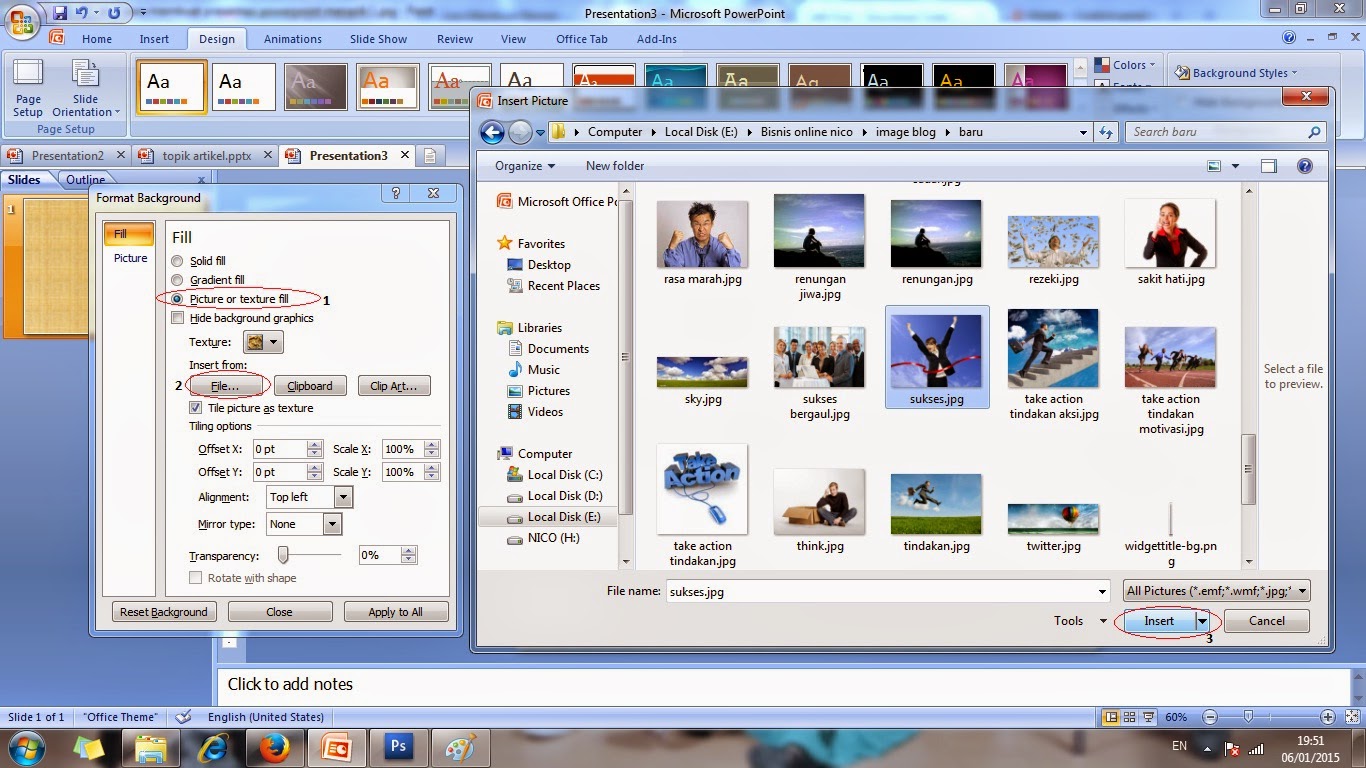Screen dimensions: 1366x768
Task: Open the Organize menu in Insert Picture
Action: coord(524,166)
